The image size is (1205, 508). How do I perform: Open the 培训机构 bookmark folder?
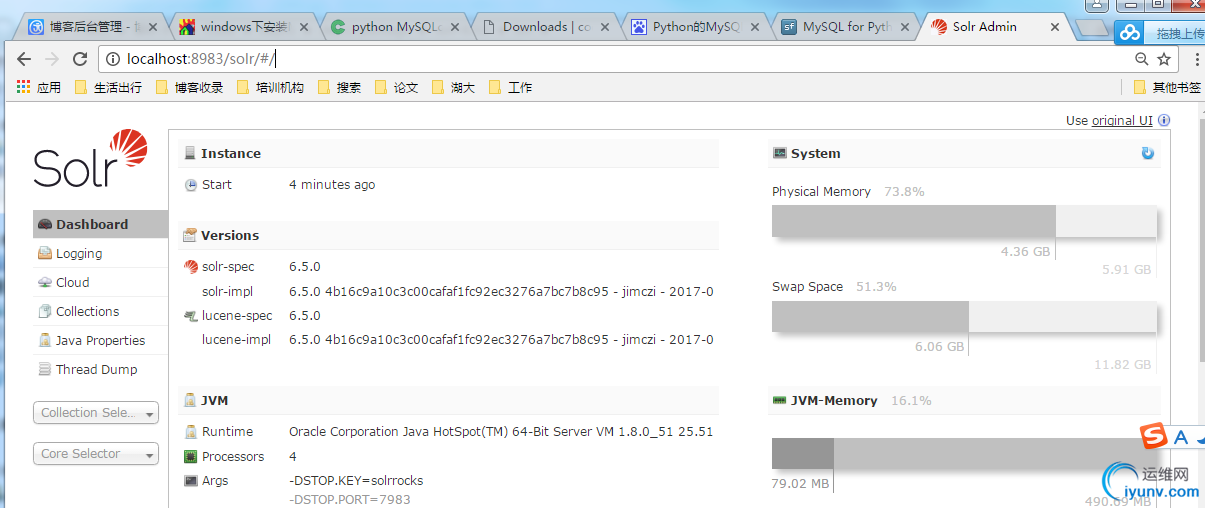click(270, 88)
